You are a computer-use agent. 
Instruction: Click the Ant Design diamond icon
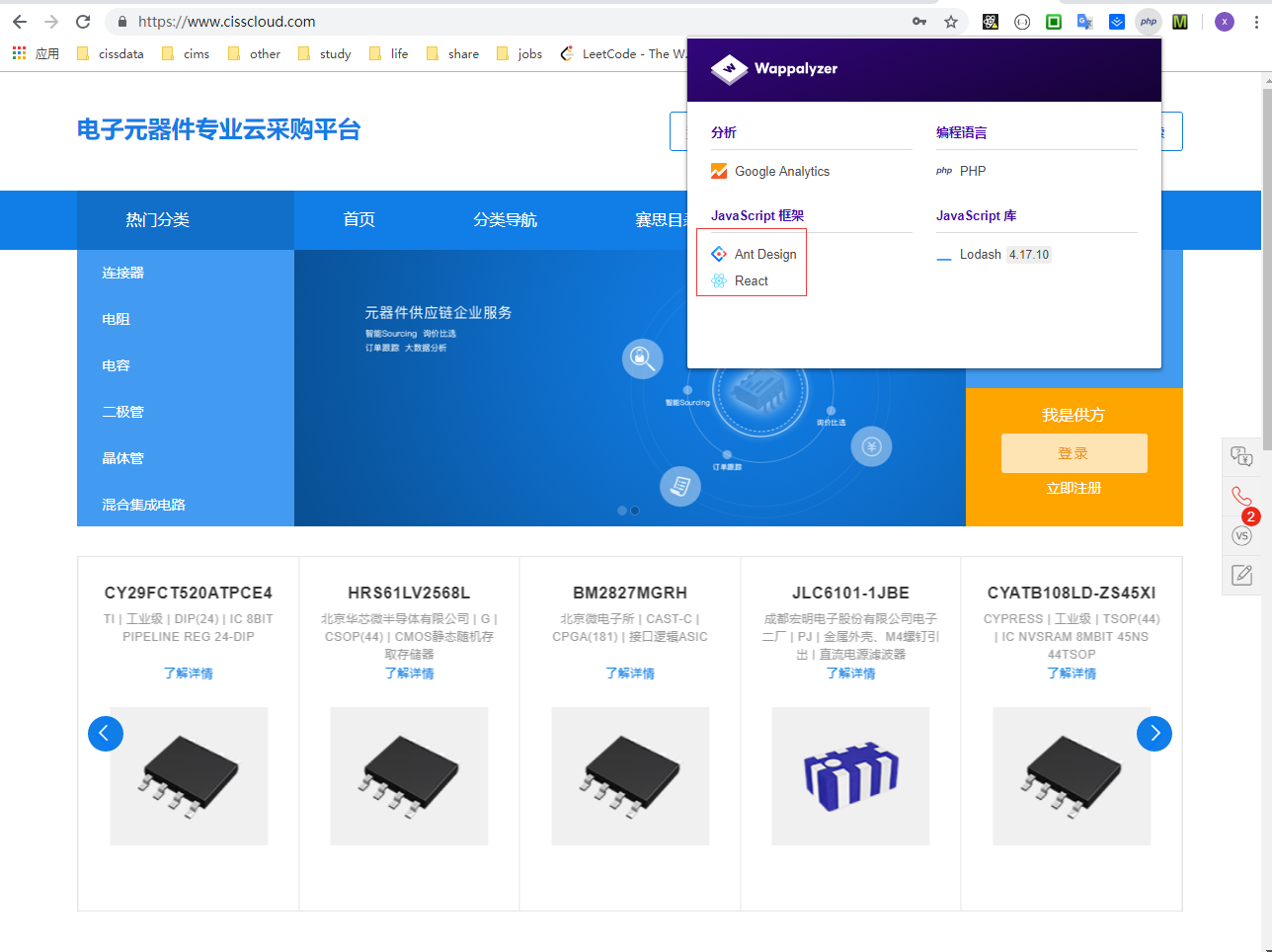(x=719, y=254)
